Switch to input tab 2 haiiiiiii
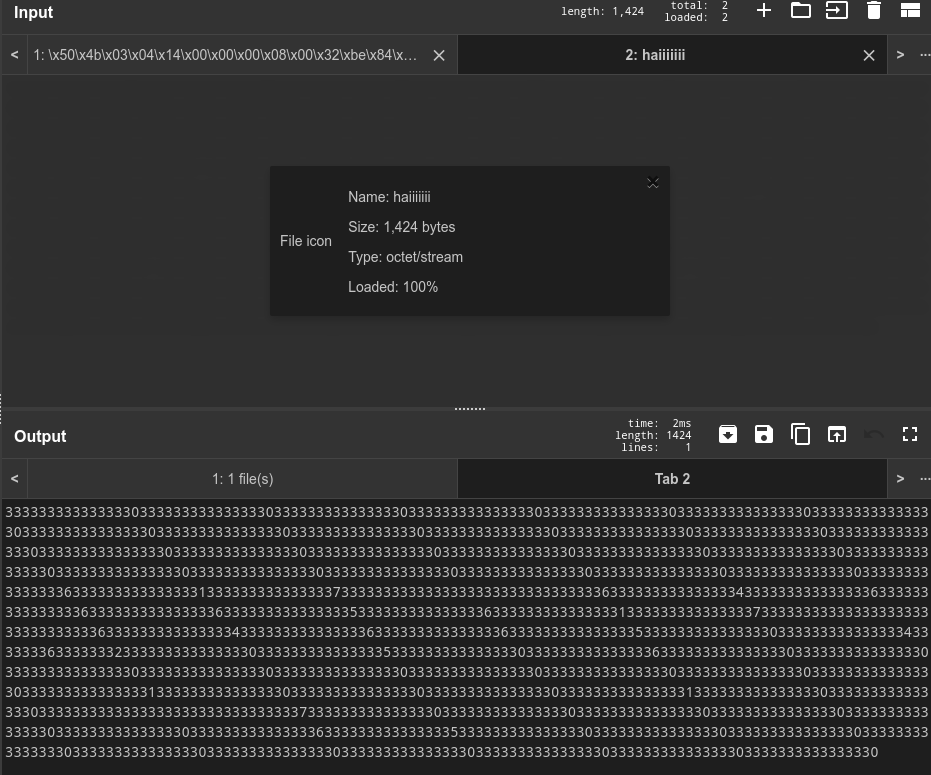931x775 pixels. tap(655, 55)
